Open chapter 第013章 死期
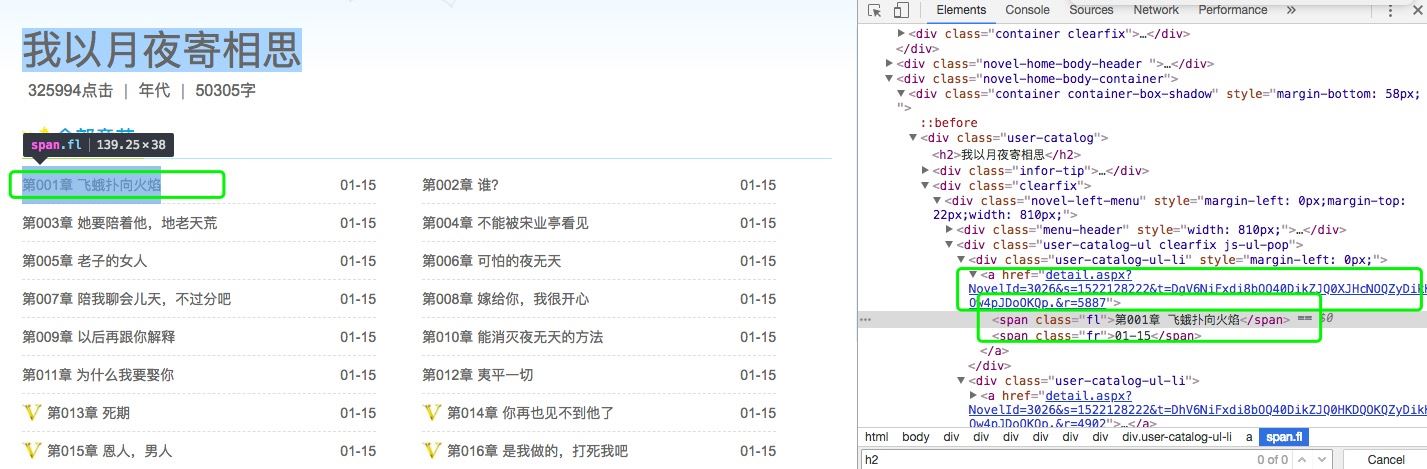The height and width of the screenshot is (469, 1427). pos(88,413)
